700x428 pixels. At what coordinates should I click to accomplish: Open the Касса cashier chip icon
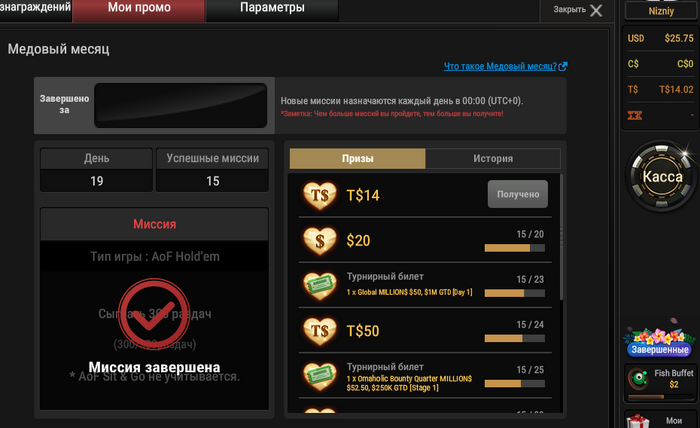pyautogui.click(x=661, y=177)
